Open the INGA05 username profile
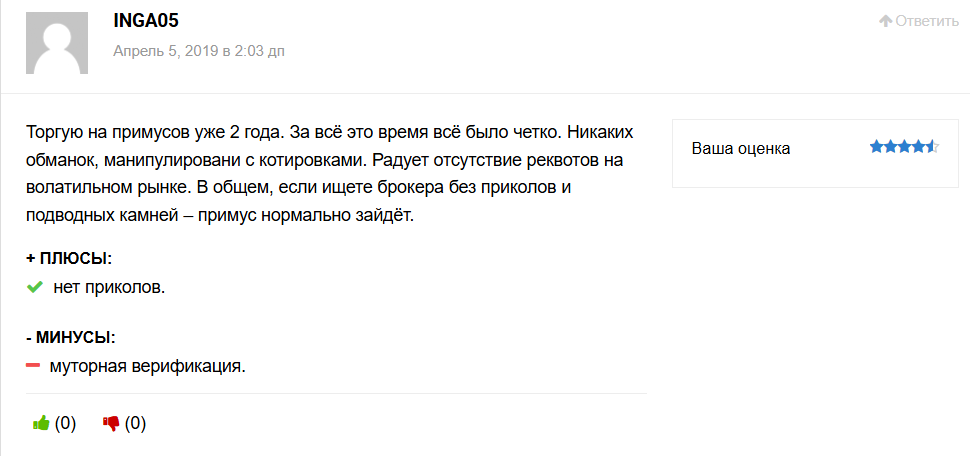This screenshot has height=456, width=970. [x=146, y=21]
